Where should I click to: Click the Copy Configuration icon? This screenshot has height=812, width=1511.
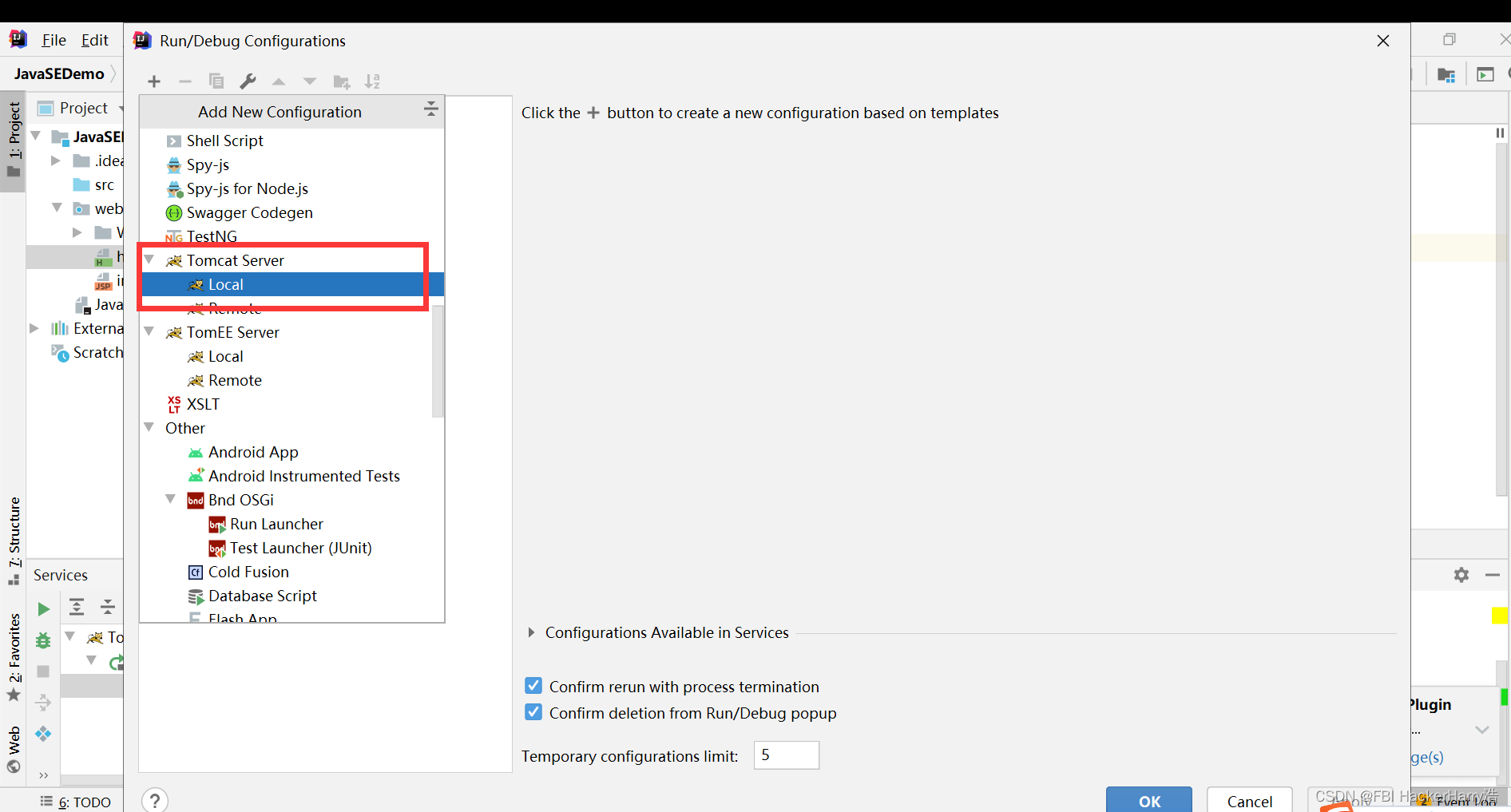(x=216, y=81)
